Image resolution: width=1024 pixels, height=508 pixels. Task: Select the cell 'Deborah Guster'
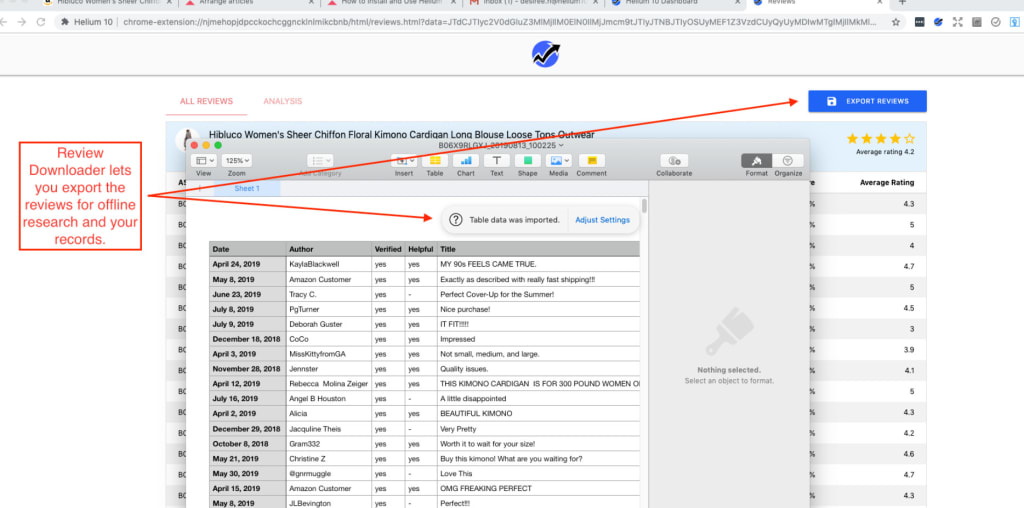tap(329, 325)
